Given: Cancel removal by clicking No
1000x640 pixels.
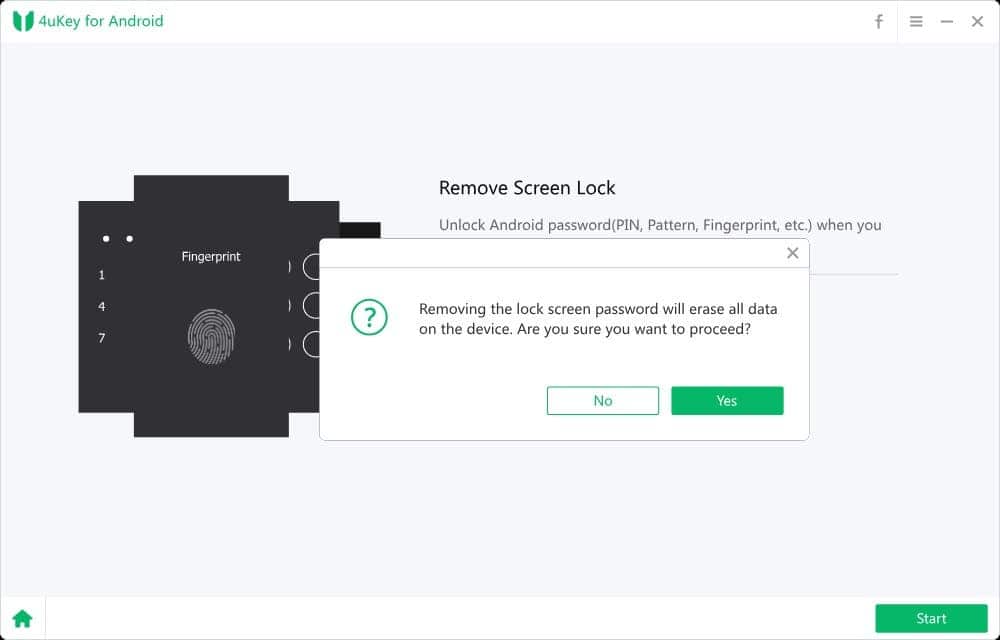Looking at the screenshot, I should click(603, 400).
